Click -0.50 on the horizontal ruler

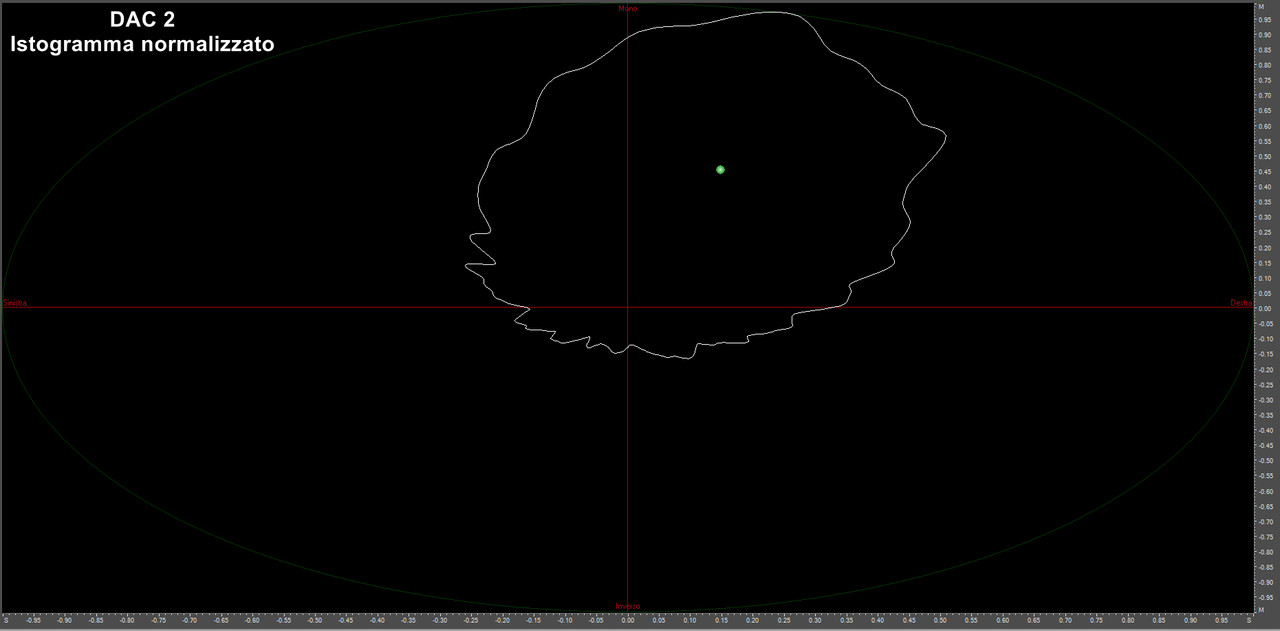pos(314,621)
